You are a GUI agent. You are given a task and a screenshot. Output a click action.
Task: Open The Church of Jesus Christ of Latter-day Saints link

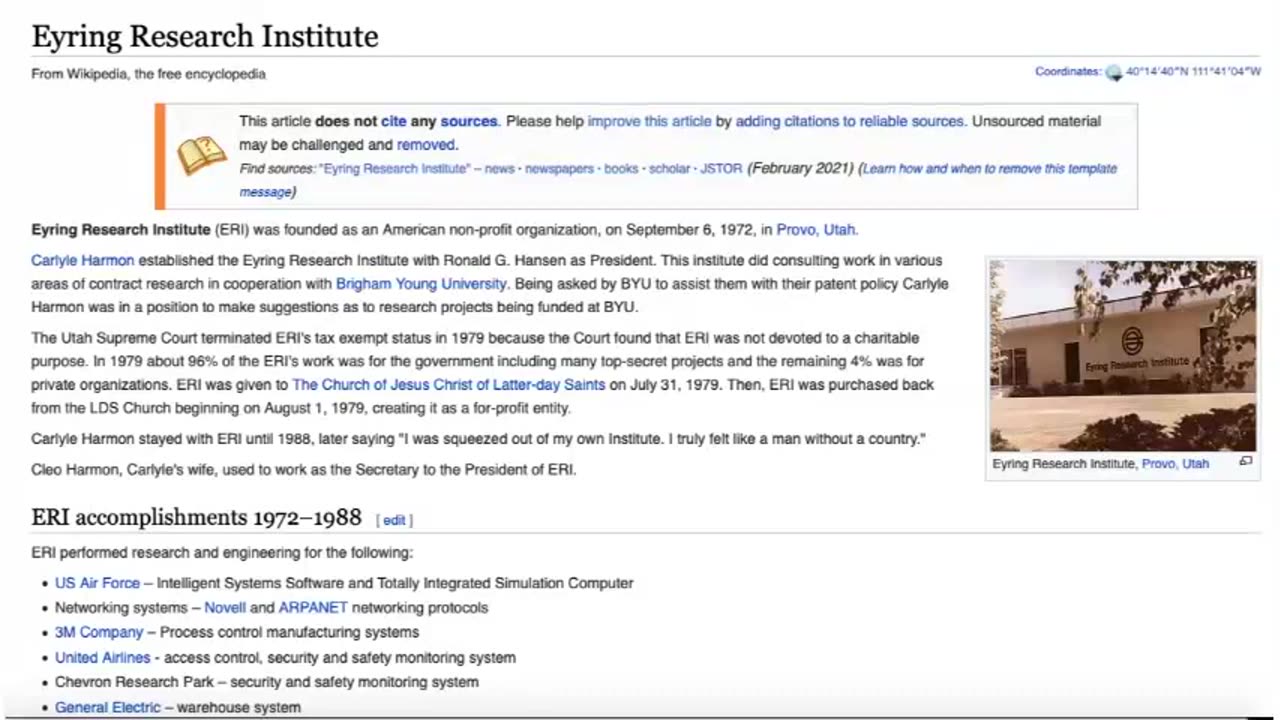pos(448,385)
